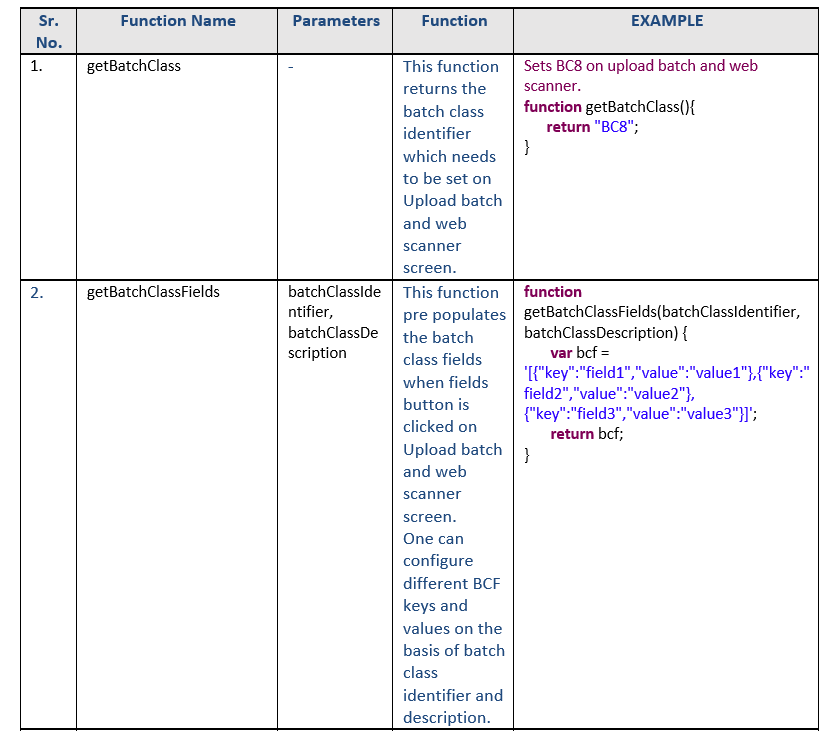Click the field3 value3 JSON line
Screen dimensions: 840x731
[641, 414]
